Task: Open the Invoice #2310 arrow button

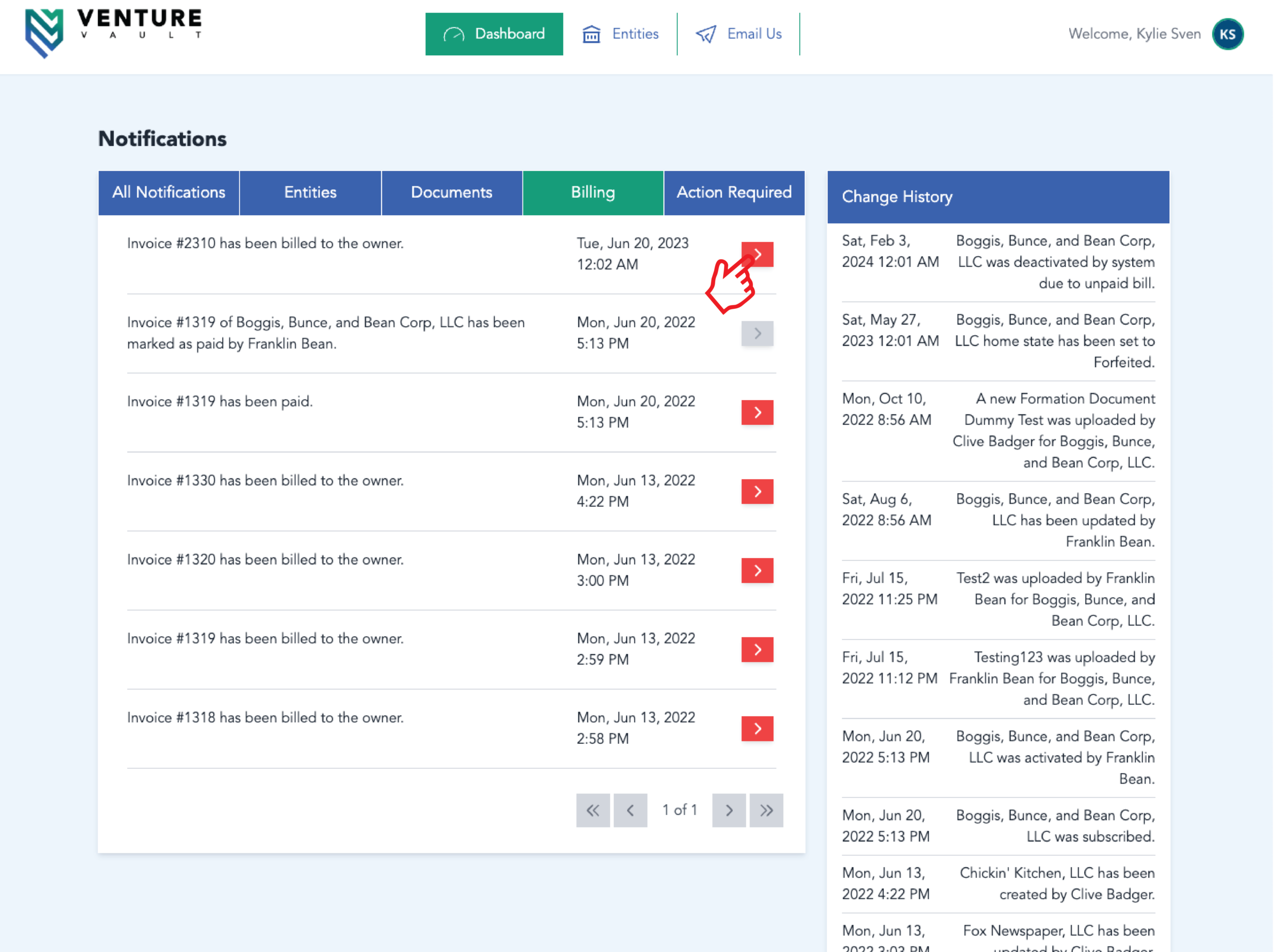Action: pos(757,254)
